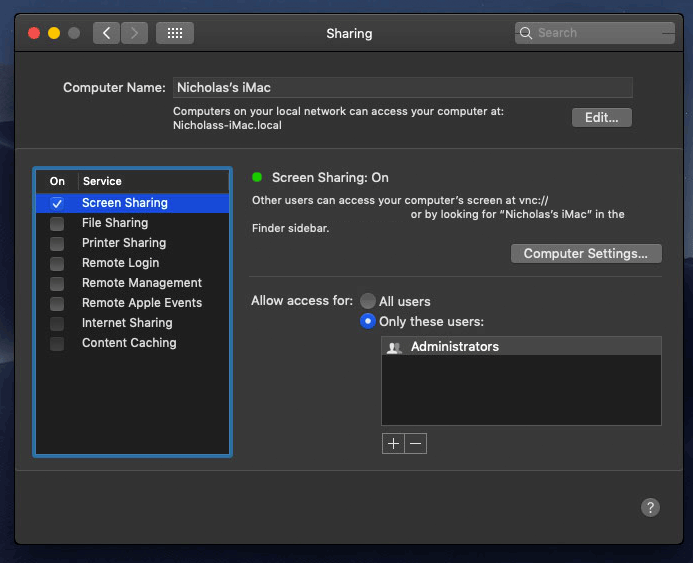The image size is (693, 563).
Task: Go back with the left chevron
Action: click(106, 33)
